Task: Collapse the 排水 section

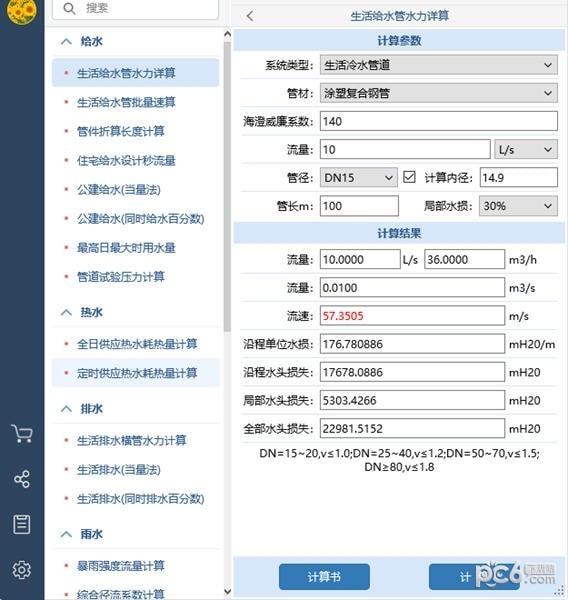Action: click(66, 409)
